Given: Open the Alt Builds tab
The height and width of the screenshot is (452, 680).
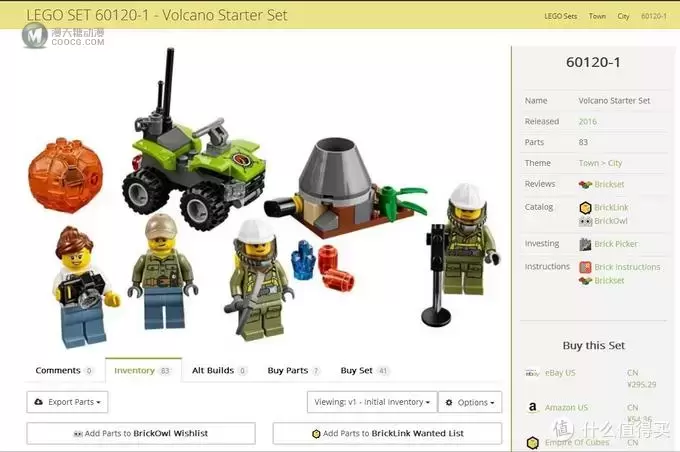Looking at the screenshot, I should [x=219, y=371].
